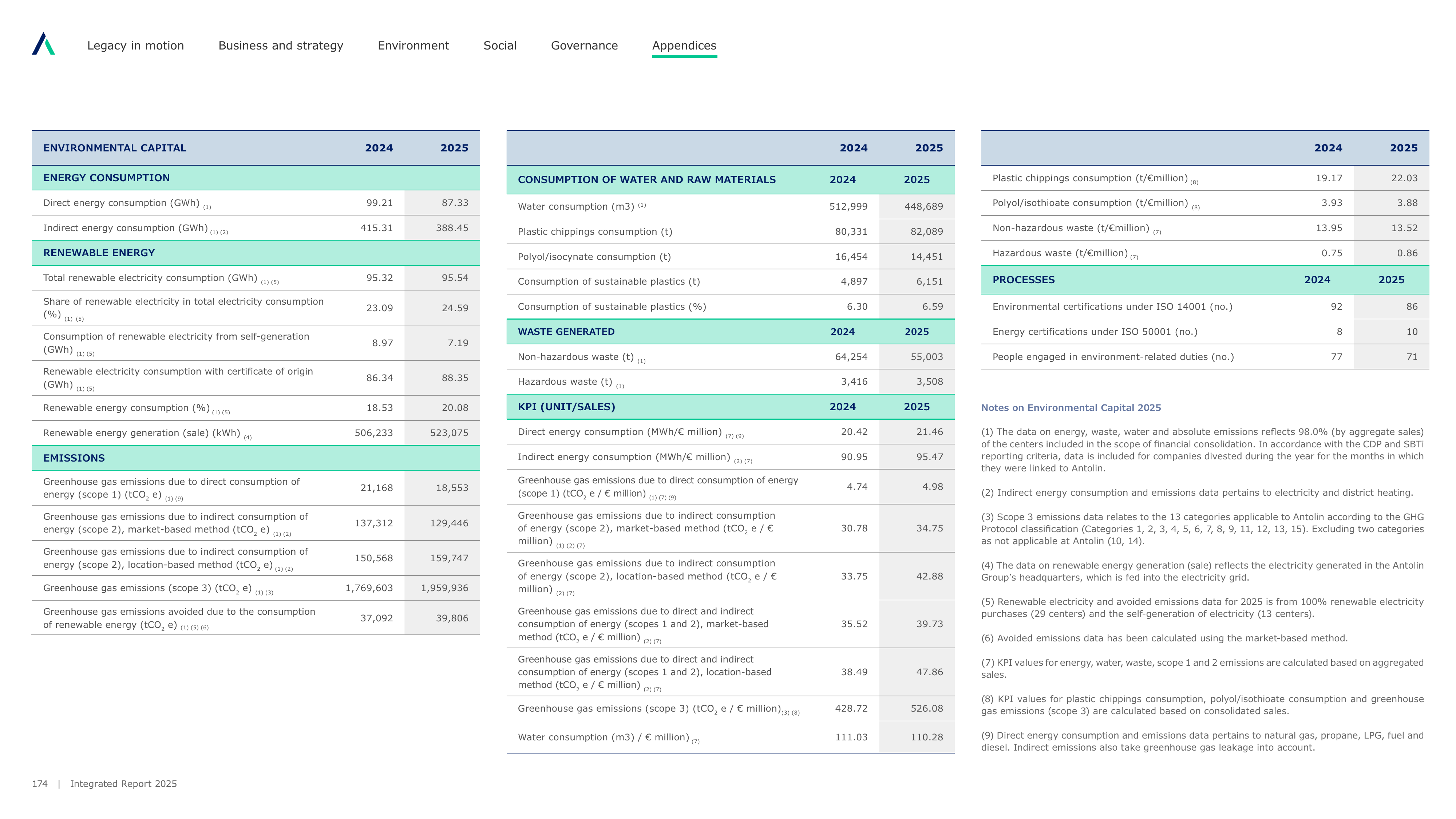Image resolution: width=1456 pixels, height=819 pixels.
Task: Click the sustainable plastics value 6,151
Action: click(929, 281)
